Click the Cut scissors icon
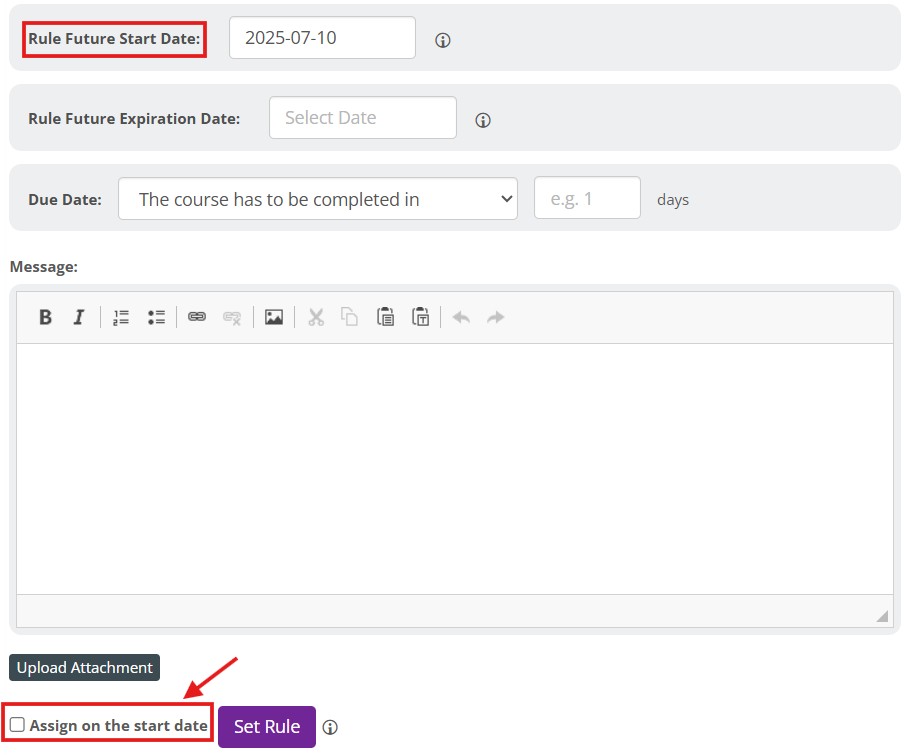The height and width of the screenshot is (755, 907). click(316, 317)
